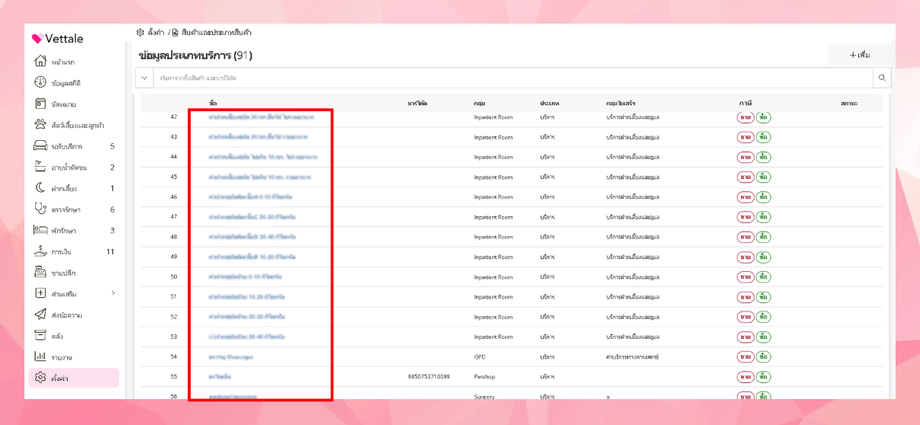Viewport: 920px width, 425px height.
Task: Click the count badge 11 beside การเงิน
Action: point(110,252)
